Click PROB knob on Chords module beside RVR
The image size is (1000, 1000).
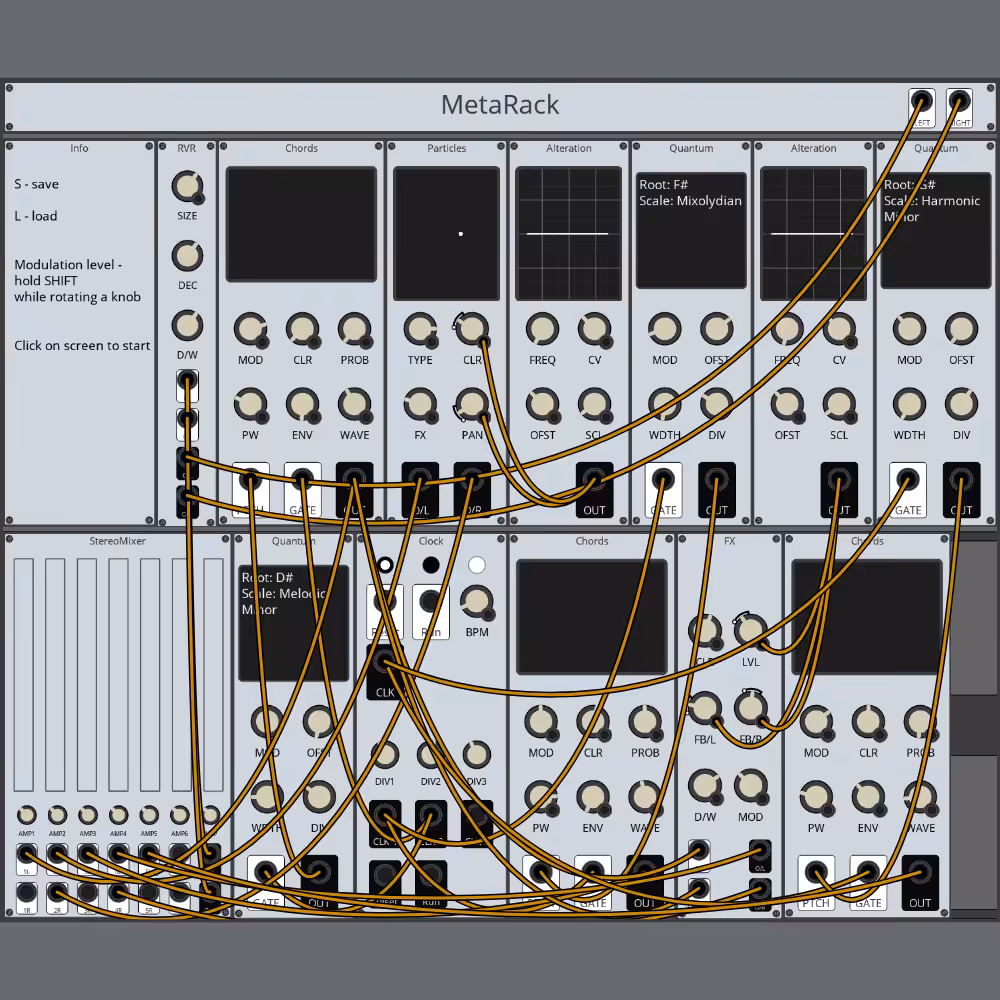354,329
